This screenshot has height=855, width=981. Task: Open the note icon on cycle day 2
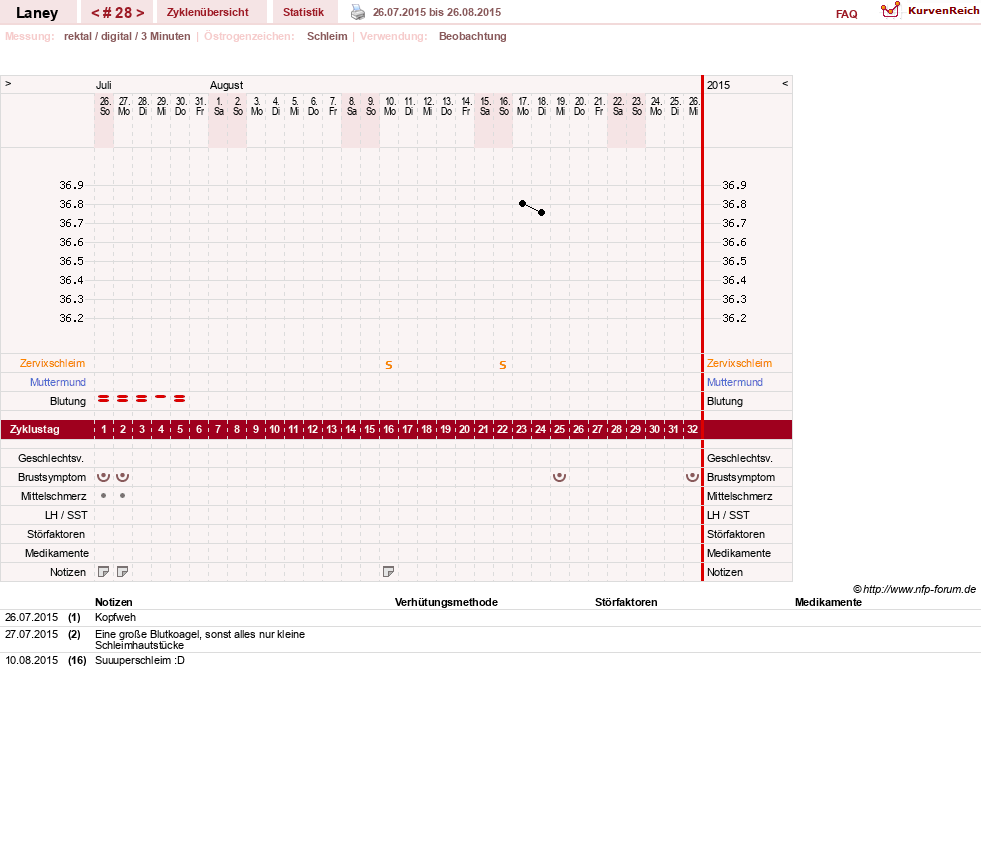point(123,572)
